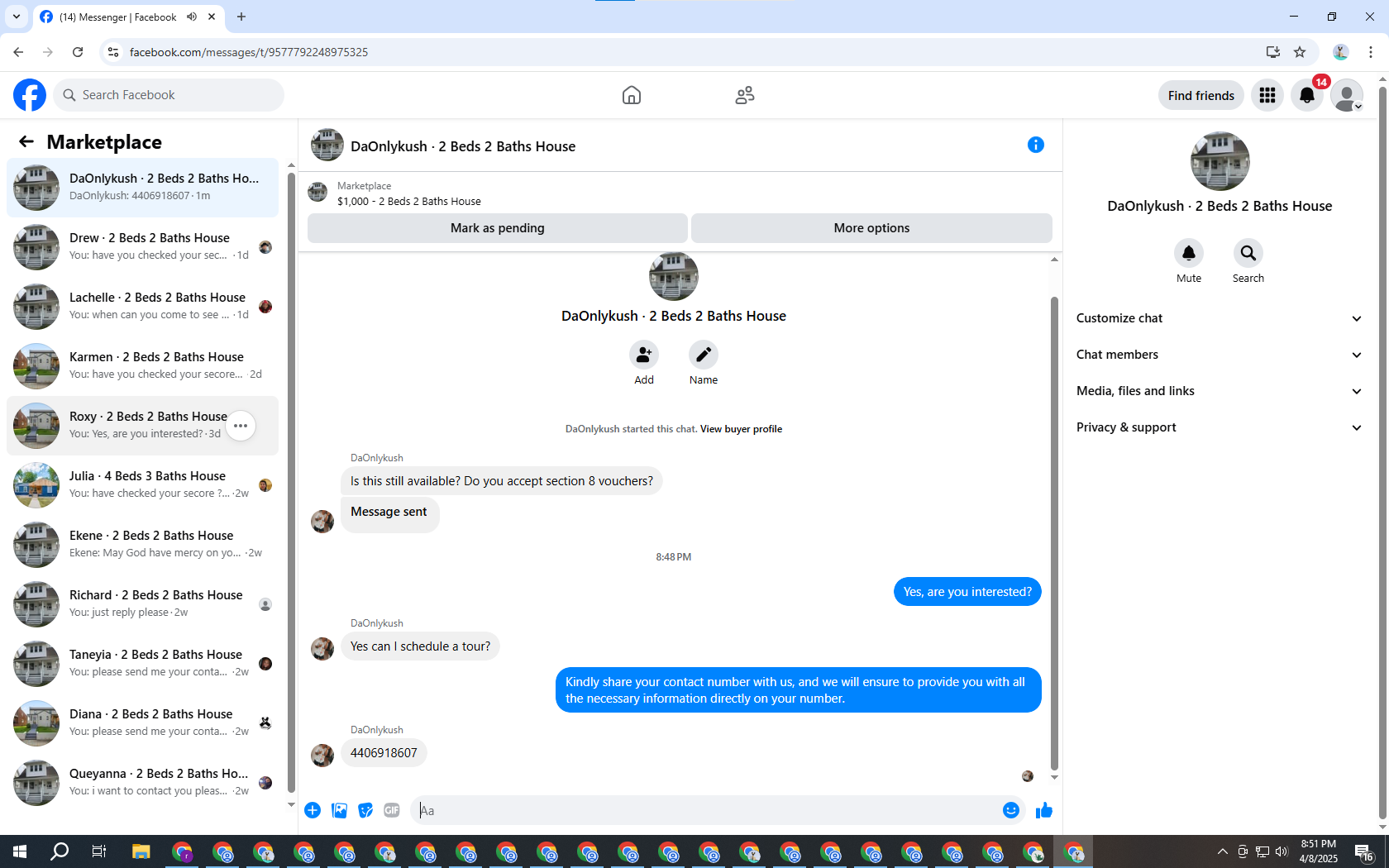Expand Privacy & support section
The image size is (1389, 868).
[1220, 427]
